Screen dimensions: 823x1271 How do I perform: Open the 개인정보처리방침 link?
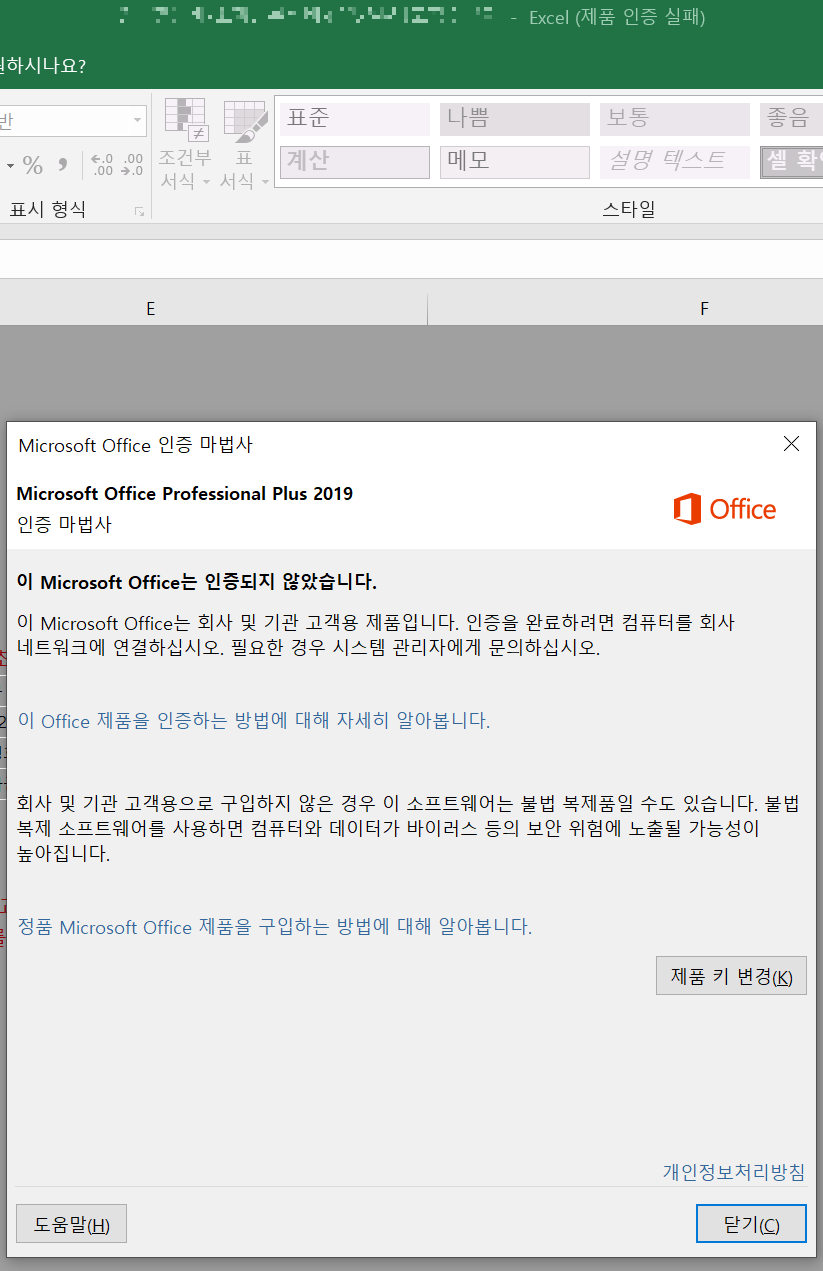(x=734, y=1172)
